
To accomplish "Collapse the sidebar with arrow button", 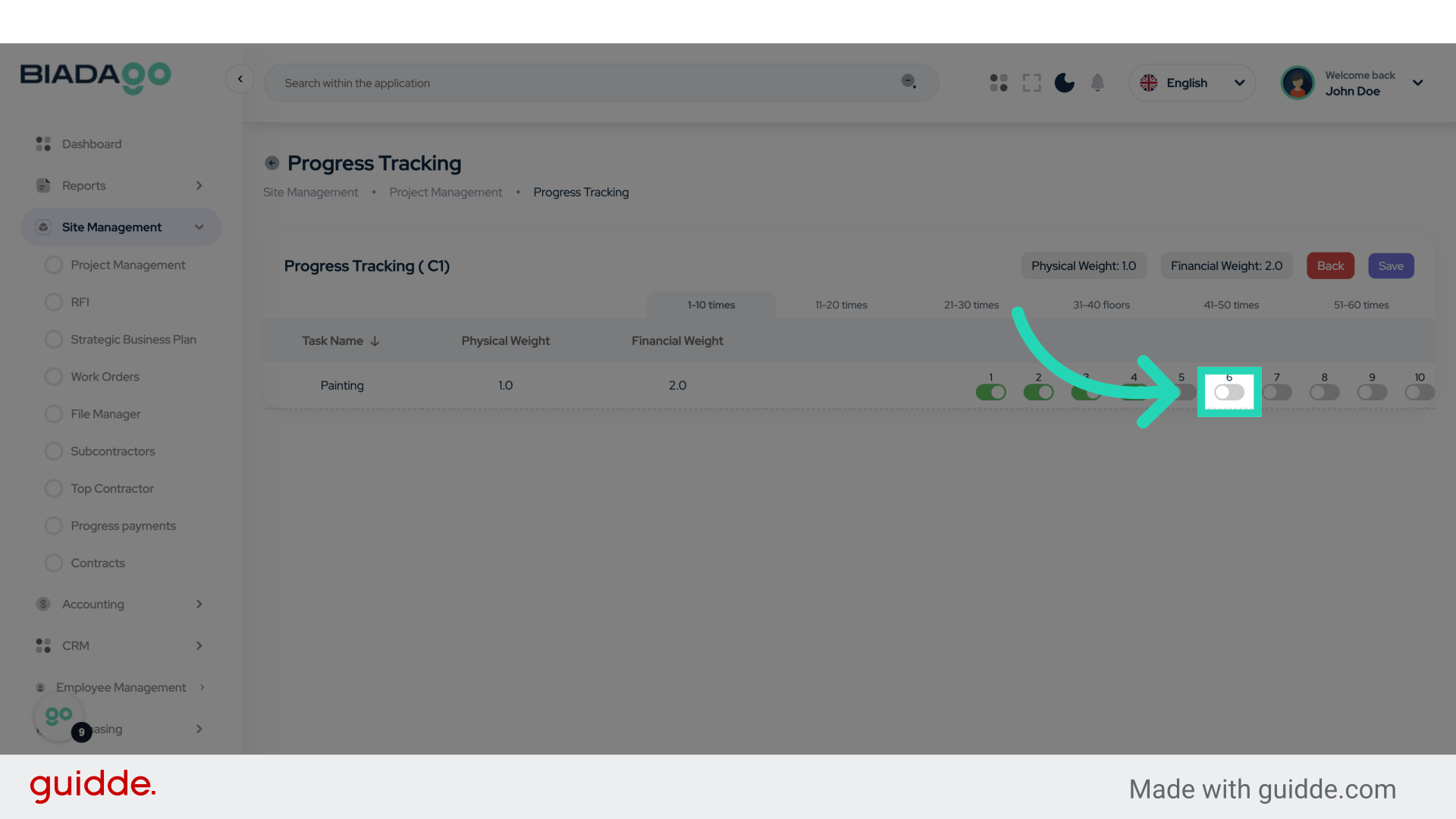I will [x=240, y=79].
